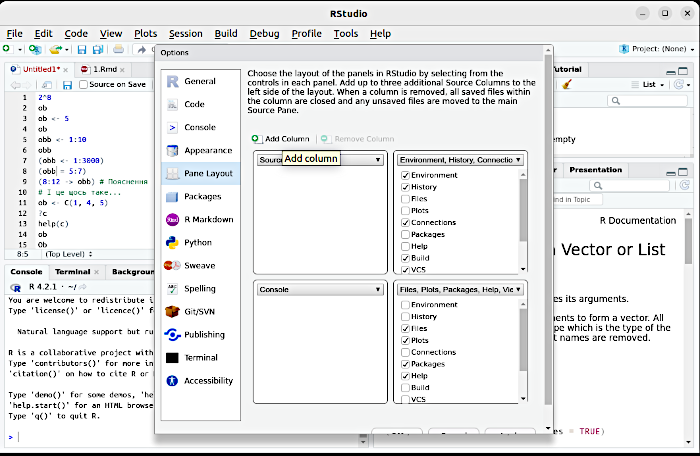Open R Markdown options category

[x=200, y=219]
